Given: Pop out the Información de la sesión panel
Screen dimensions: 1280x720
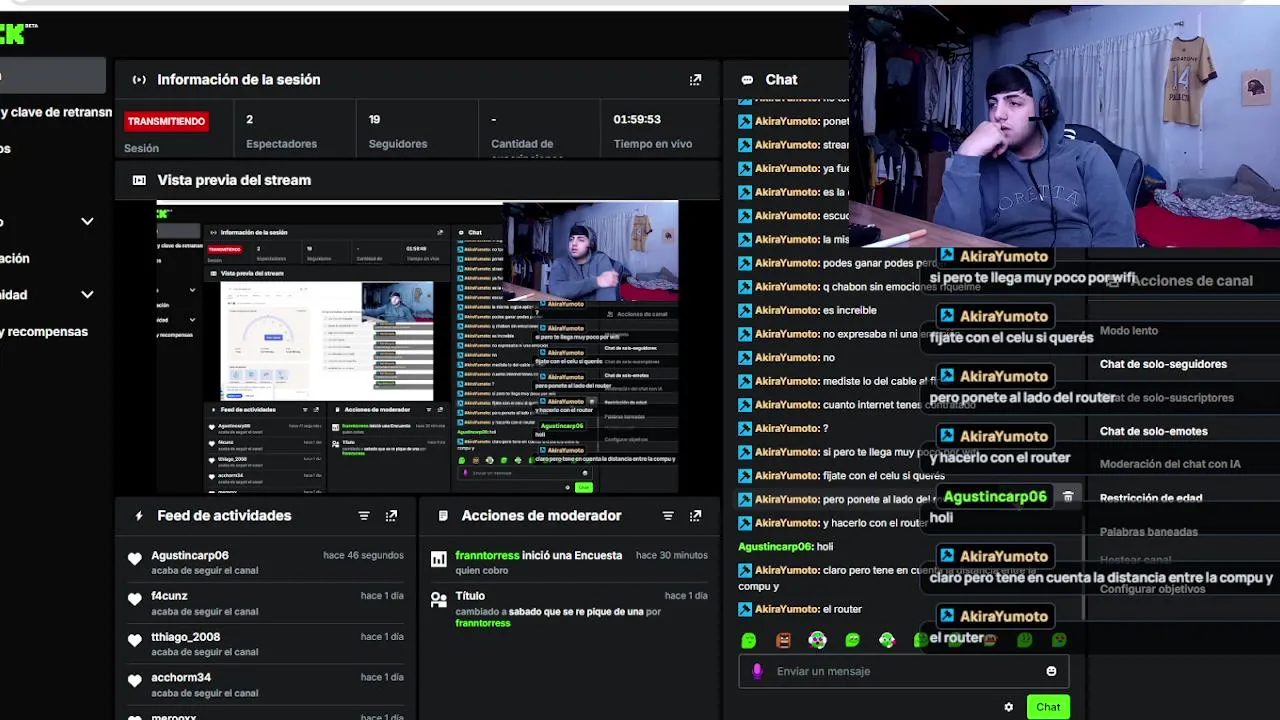Looking at the screenshot, I should pyautogui.click(x=695, y=80).
